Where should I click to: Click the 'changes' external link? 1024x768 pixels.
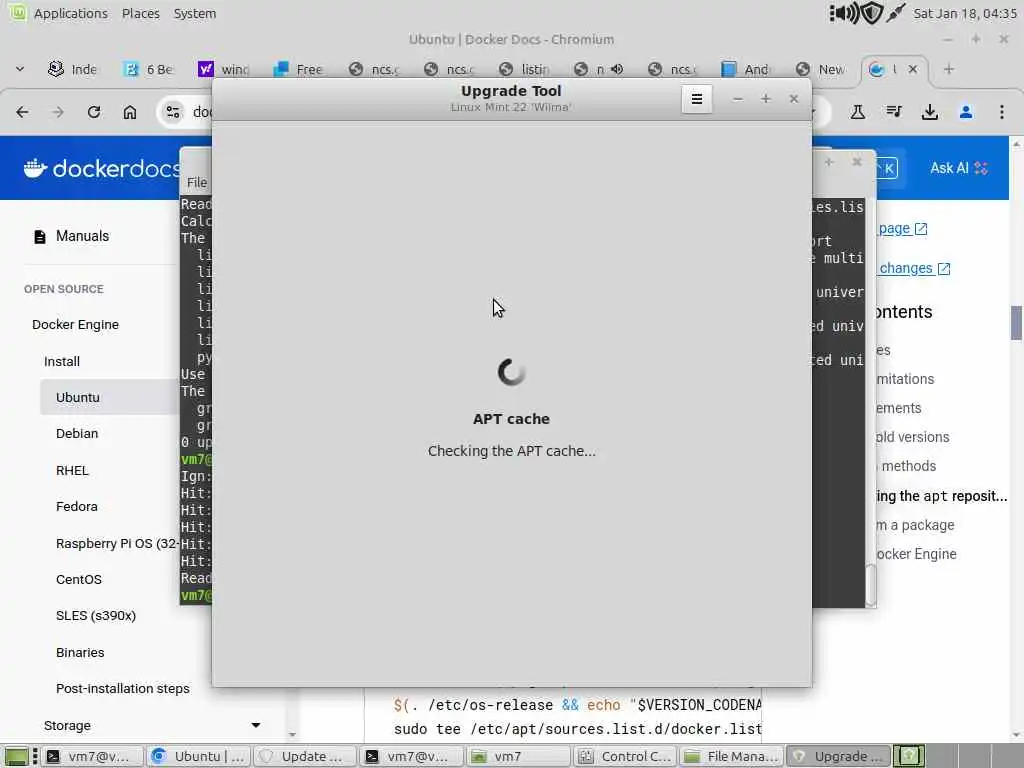[914, 268]
